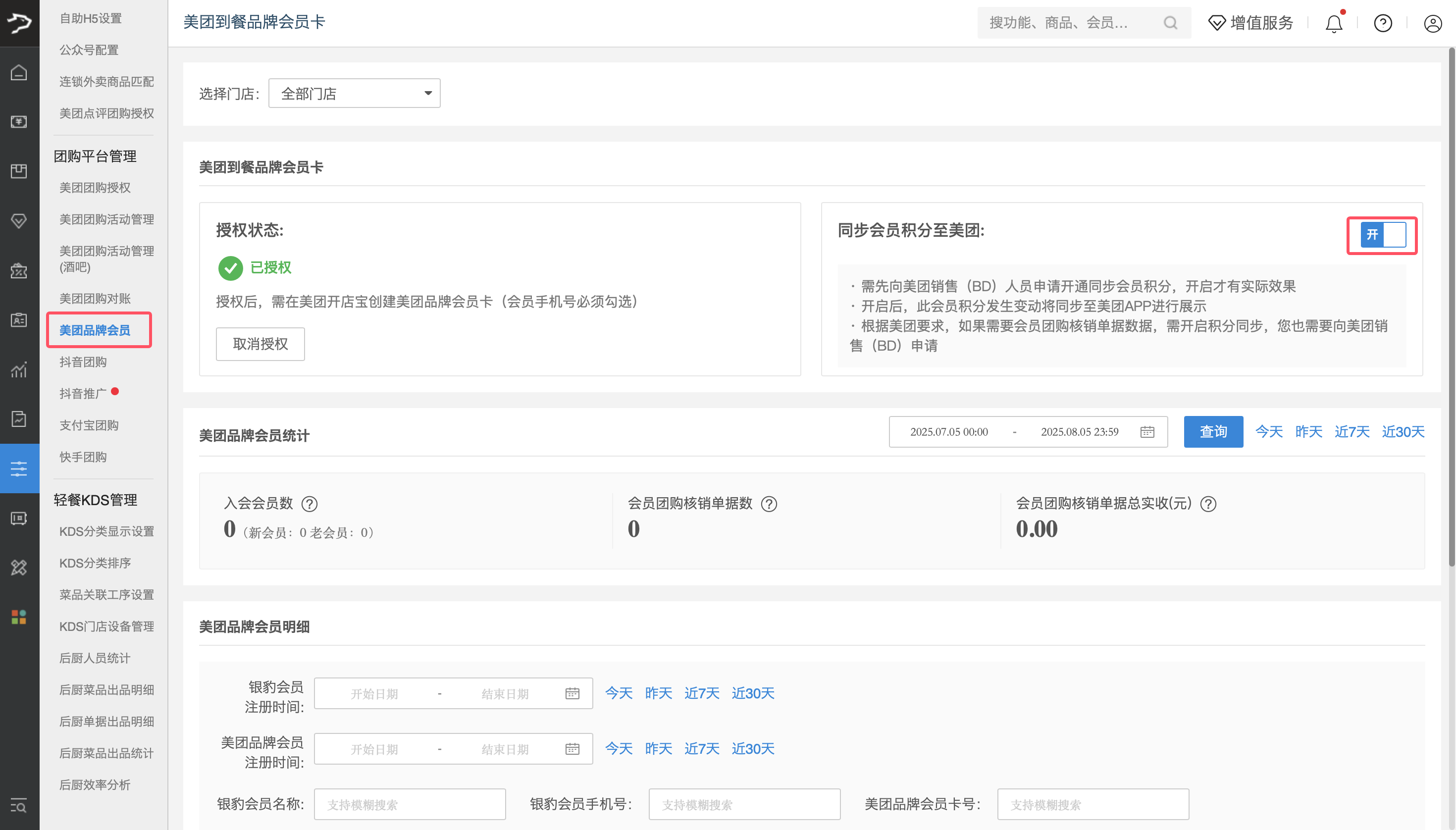This screenshot has height=830, width=1456.
Task: Click calendar icon in statistics date range
Action: [1147, 432]
